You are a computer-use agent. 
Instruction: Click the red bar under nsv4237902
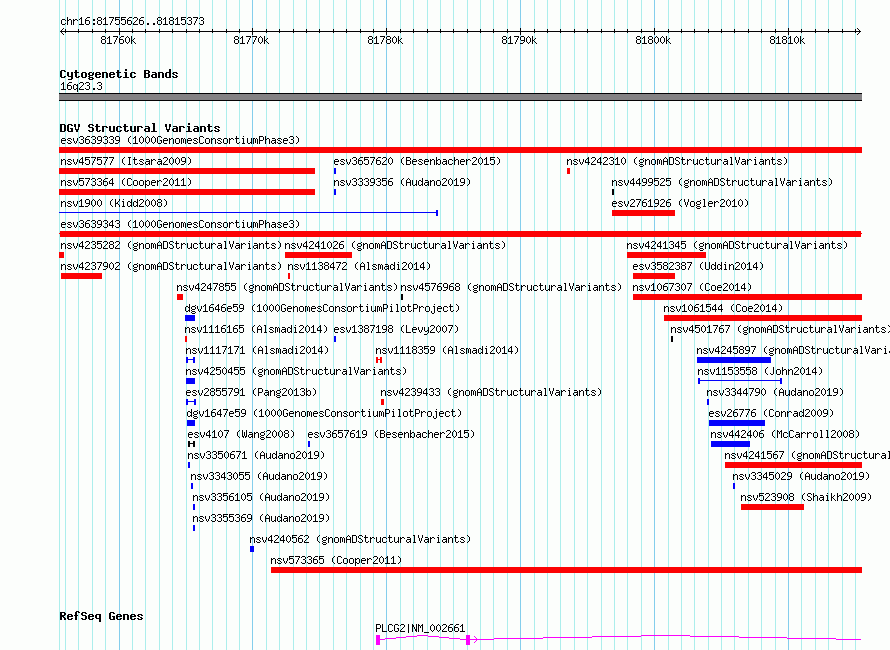click(81, 276)
